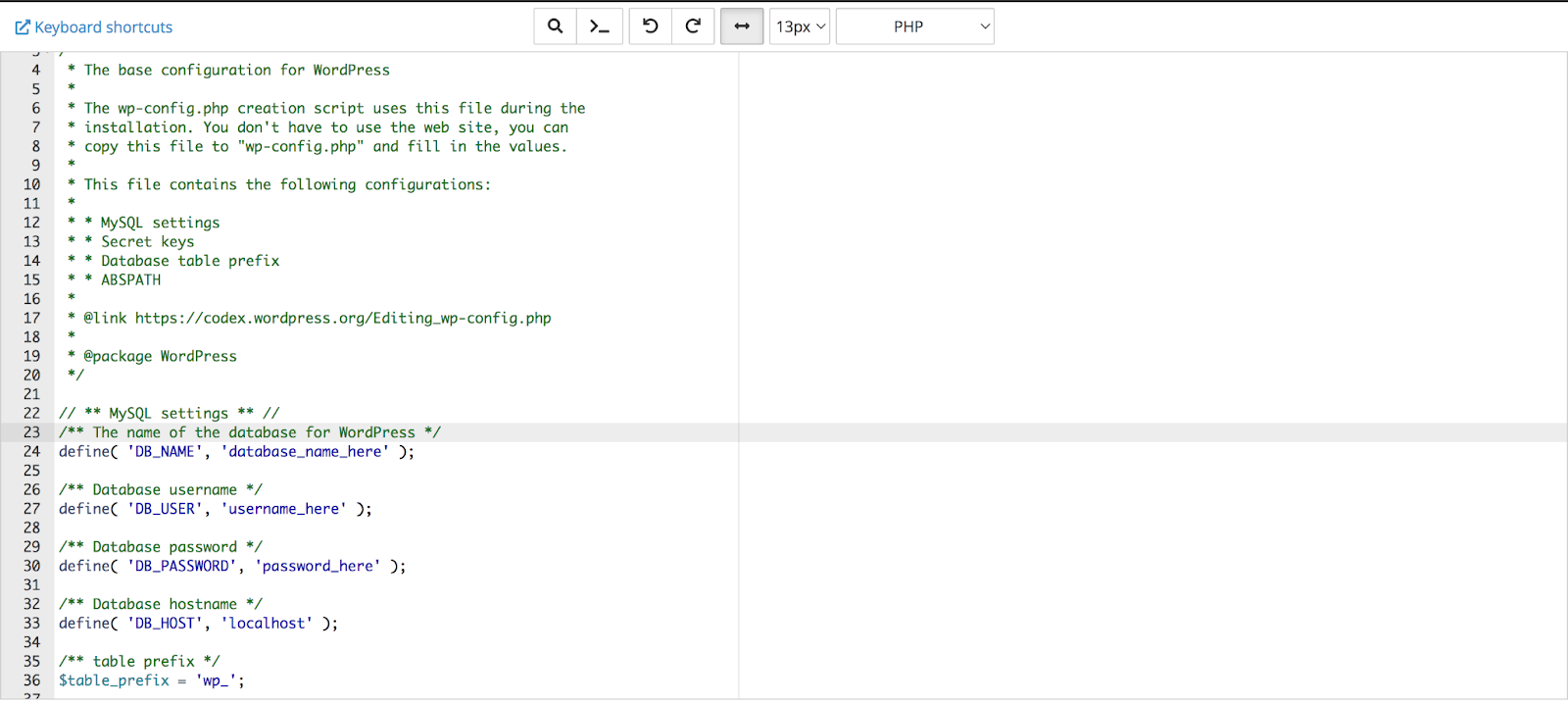This screenshot has height=705, width=1568.
Task: Click '/** Database password */' comment
Action: pos(161,547)
